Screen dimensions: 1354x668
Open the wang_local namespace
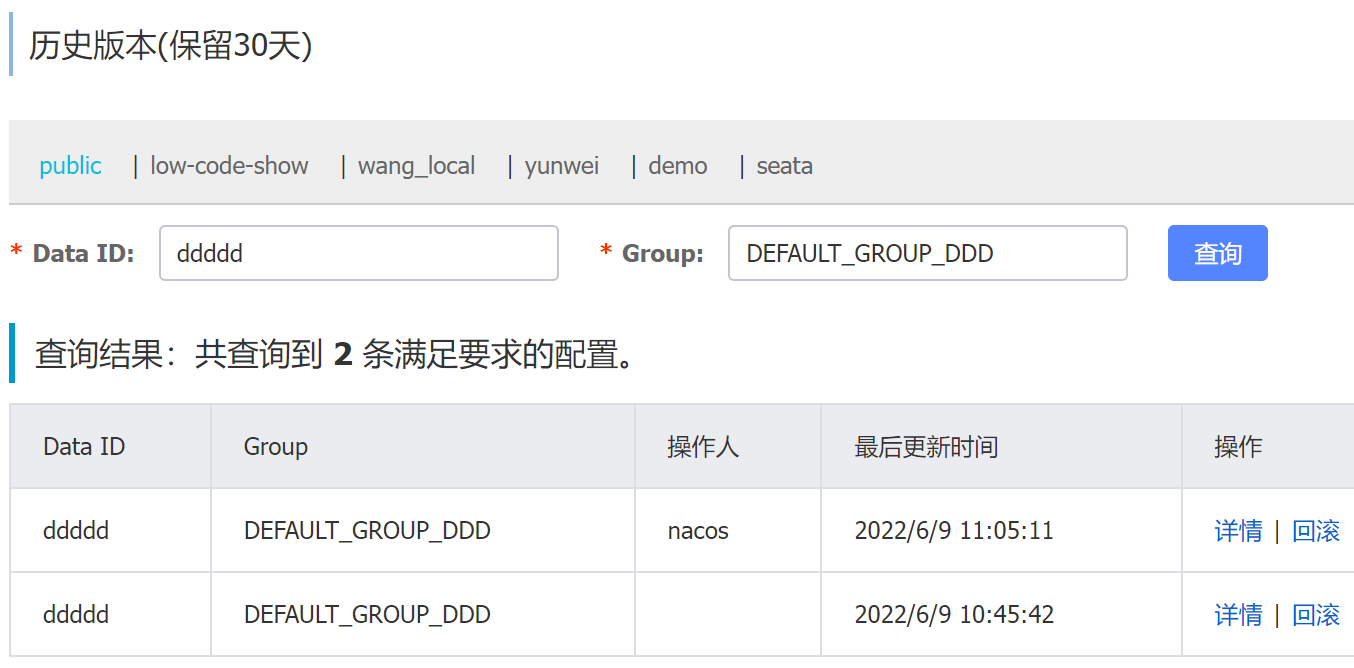[416, 165]
